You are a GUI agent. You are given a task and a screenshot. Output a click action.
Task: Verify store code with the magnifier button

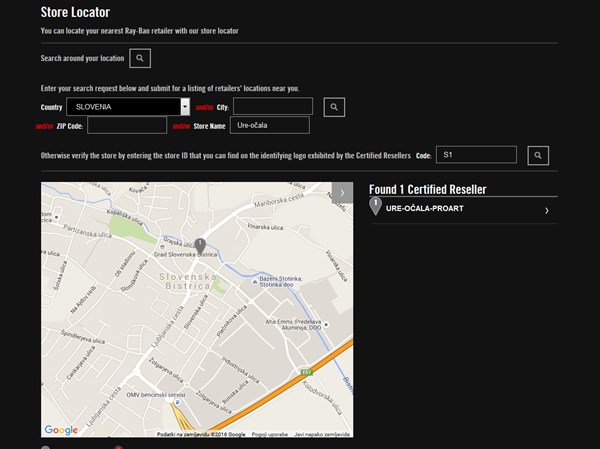538,155
